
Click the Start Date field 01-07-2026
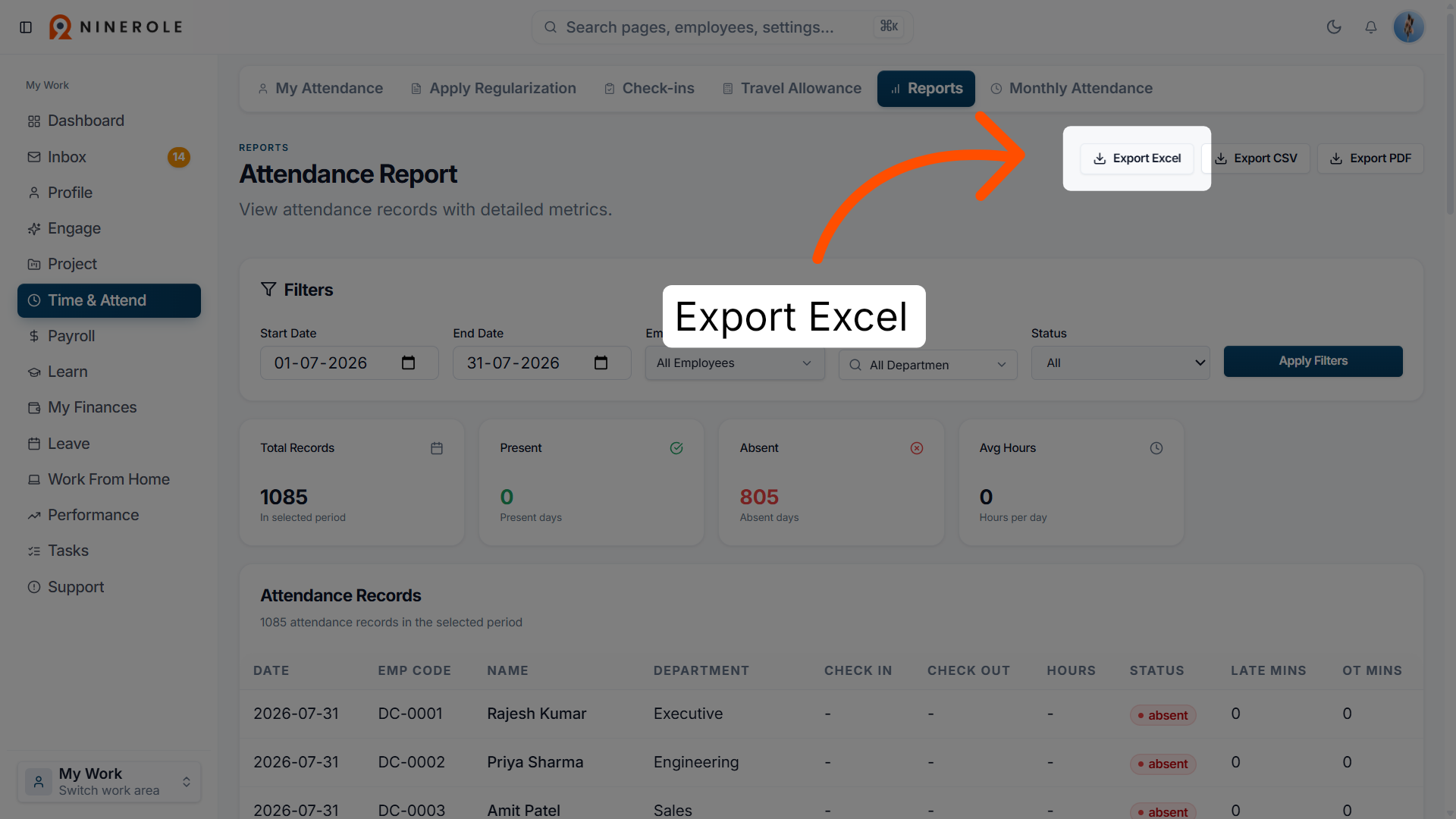(x=349, y=363)
